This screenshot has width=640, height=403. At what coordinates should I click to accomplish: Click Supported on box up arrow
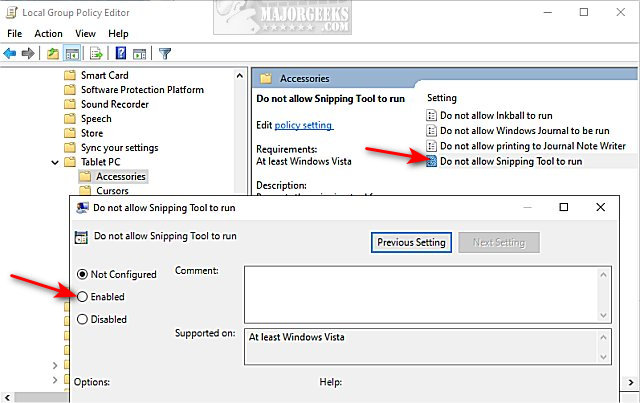coord(604,337)
